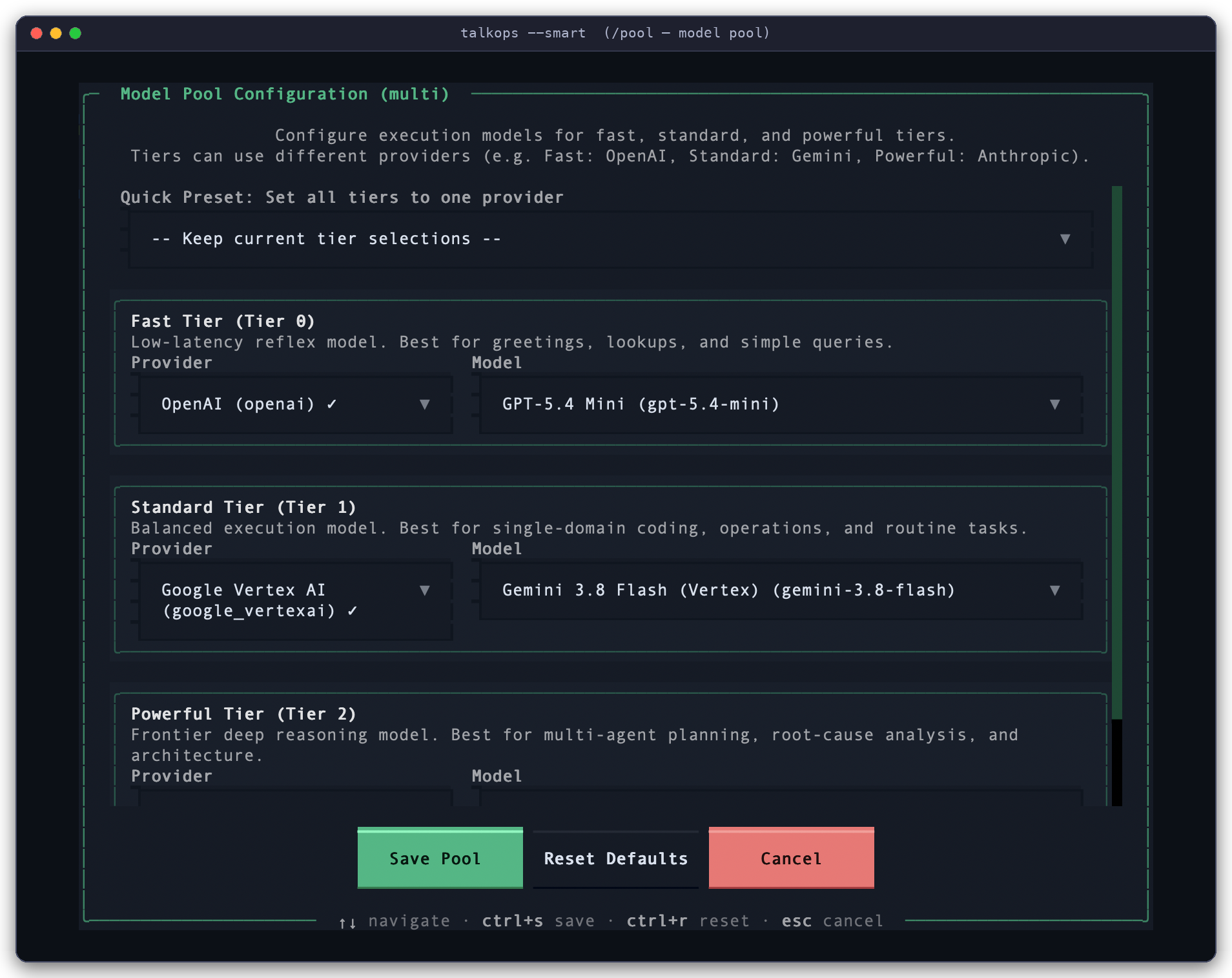Click the 'esc cancel' shortcut hint
Screen dimensions: 1232x978
[x=832, y=921]
